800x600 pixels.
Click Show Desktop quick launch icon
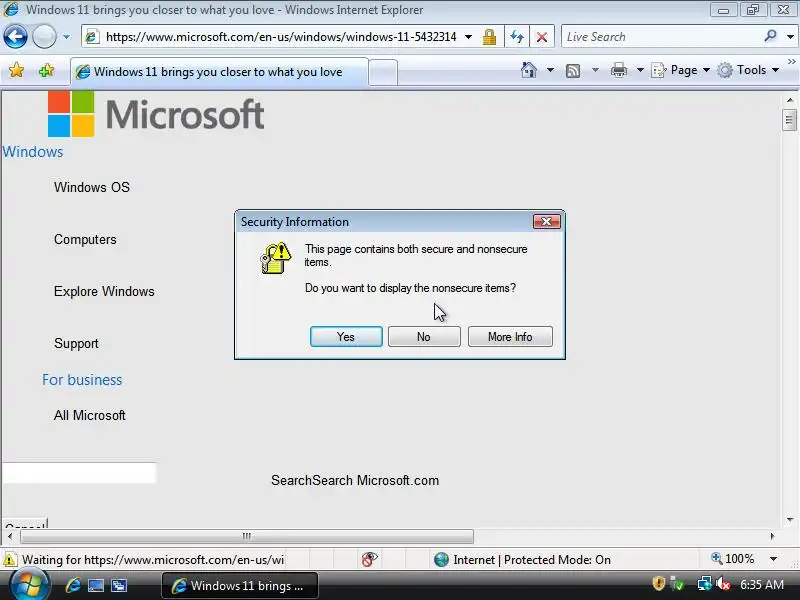pyautogui.click(x=96, y=585)
